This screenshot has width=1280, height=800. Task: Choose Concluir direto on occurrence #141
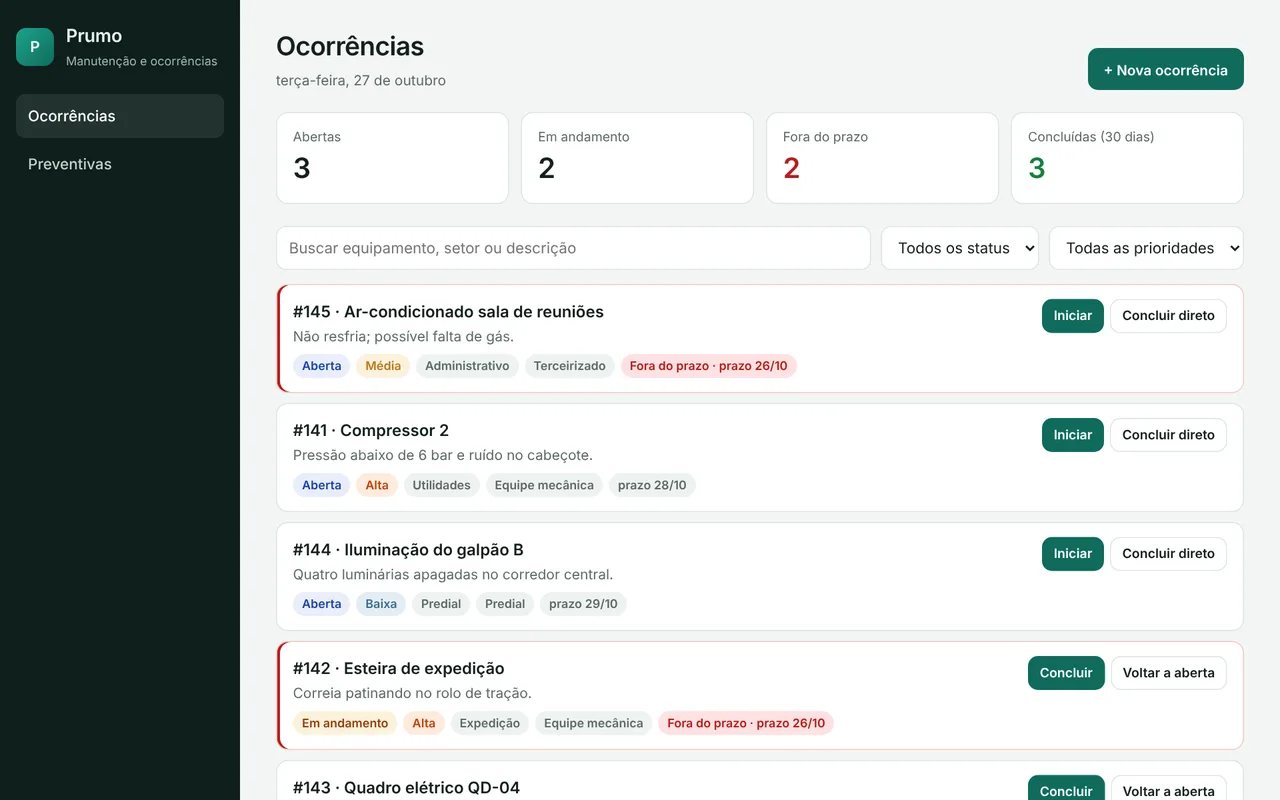1168,435
